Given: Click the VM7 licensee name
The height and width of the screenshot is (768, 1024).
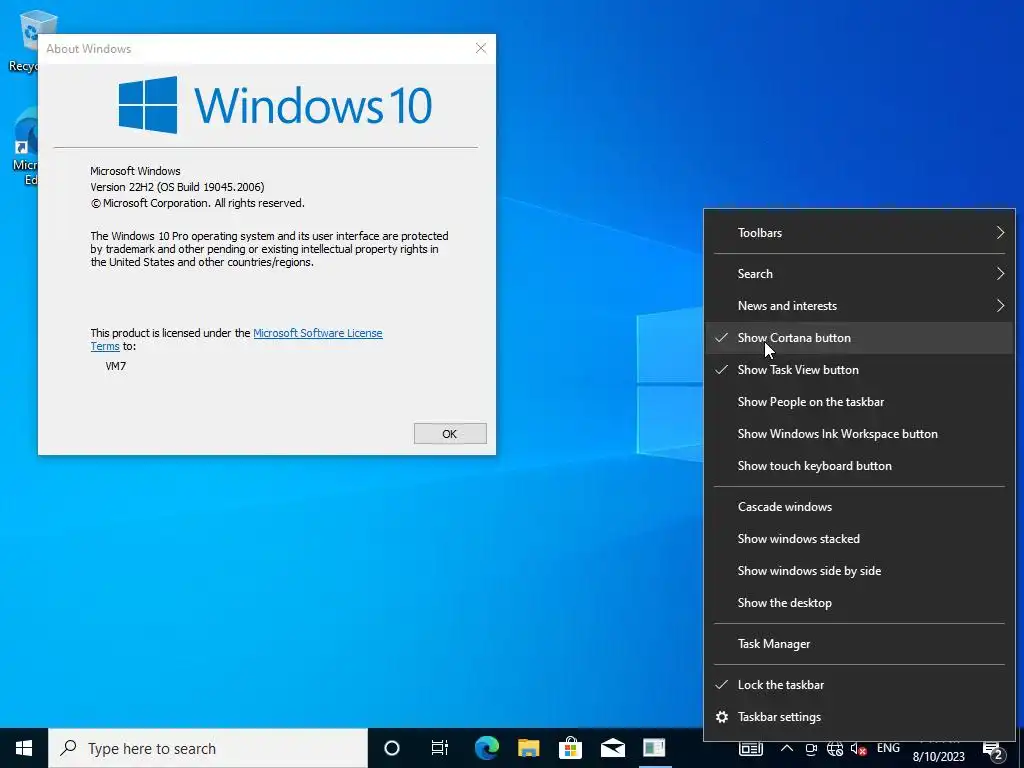Looking at the screenshot, I should tap(116, 366).
